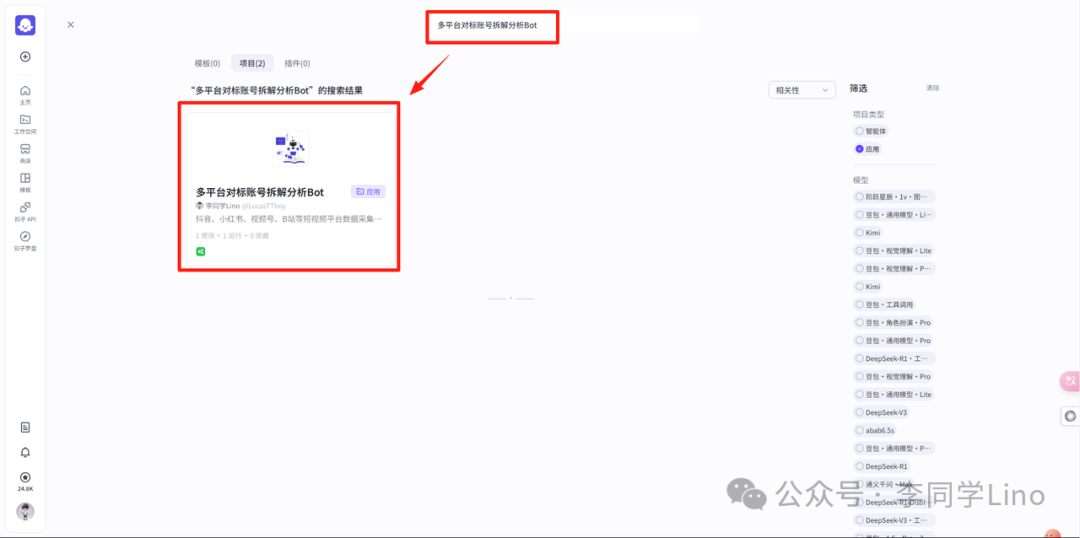Close the search page with the X
The width and height of the screenshot is (1080, 538).
pyautogui.click(x=71, y=25)
